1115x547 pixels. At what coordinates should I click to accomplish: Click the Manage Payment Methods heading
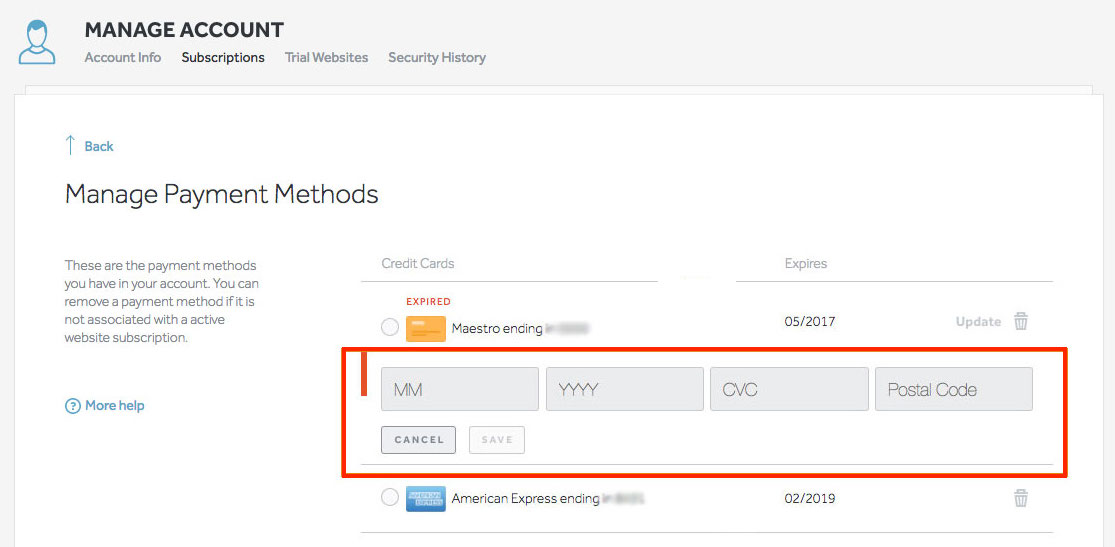(221, 193)
